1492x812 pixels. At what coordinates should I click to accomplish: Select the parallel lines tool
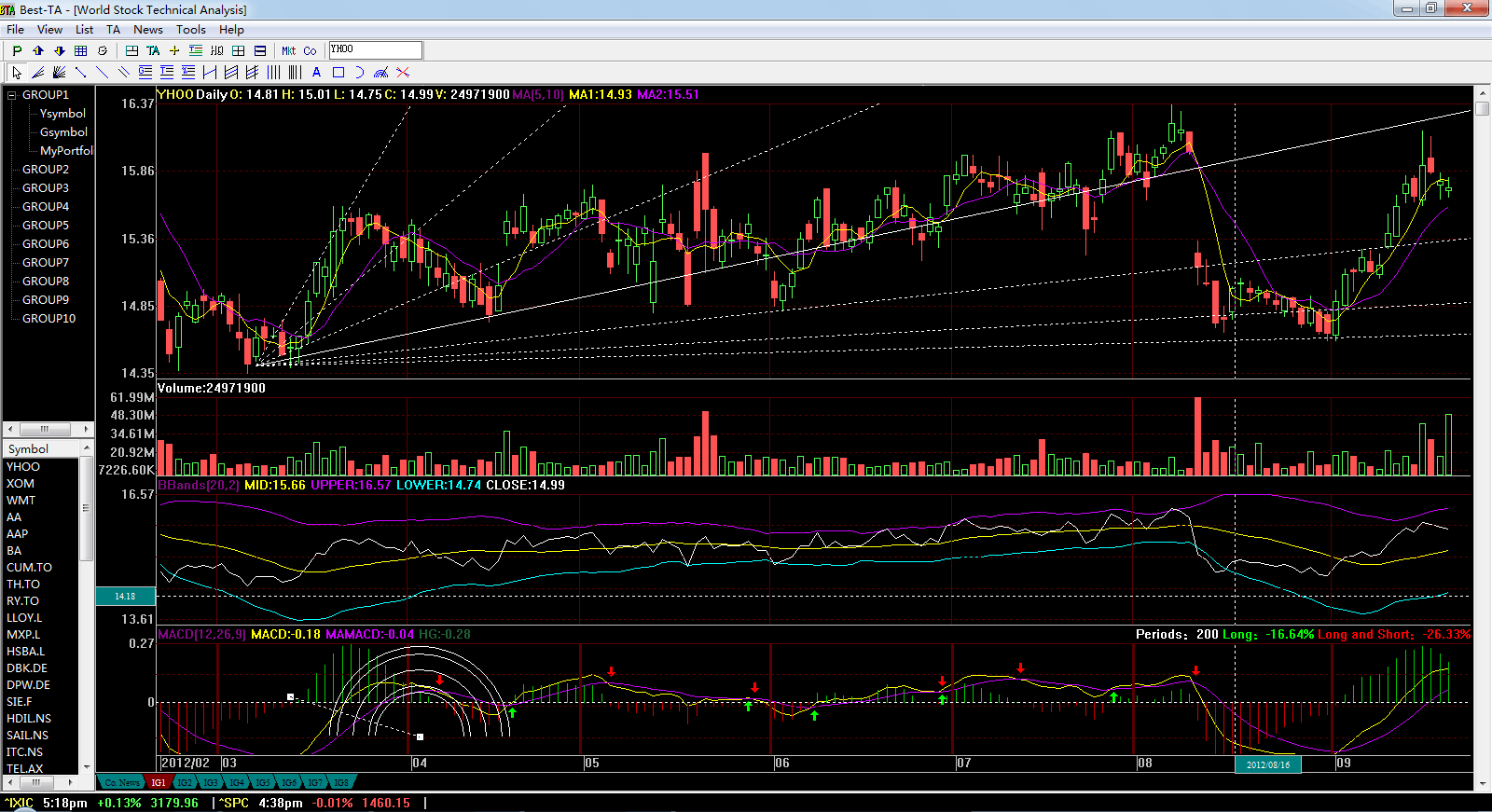[123, 72]
